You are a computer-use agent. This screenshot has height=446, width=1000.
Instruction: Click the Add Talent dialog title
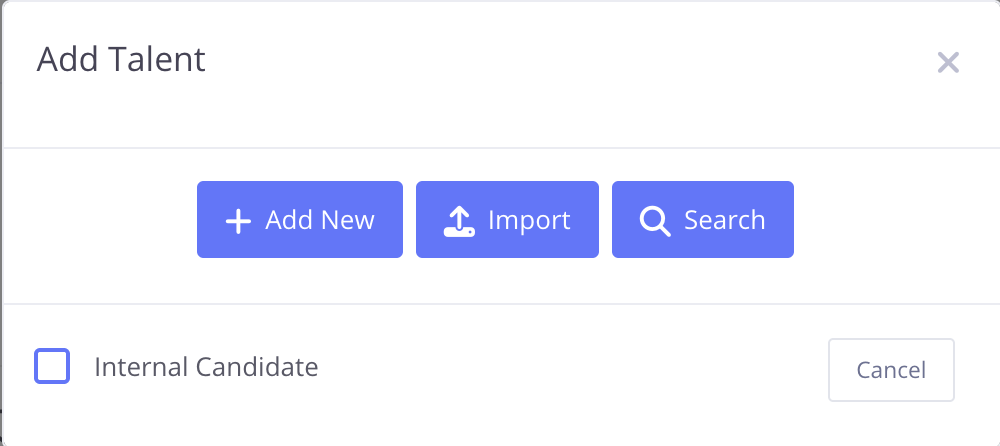coord(121,60)
